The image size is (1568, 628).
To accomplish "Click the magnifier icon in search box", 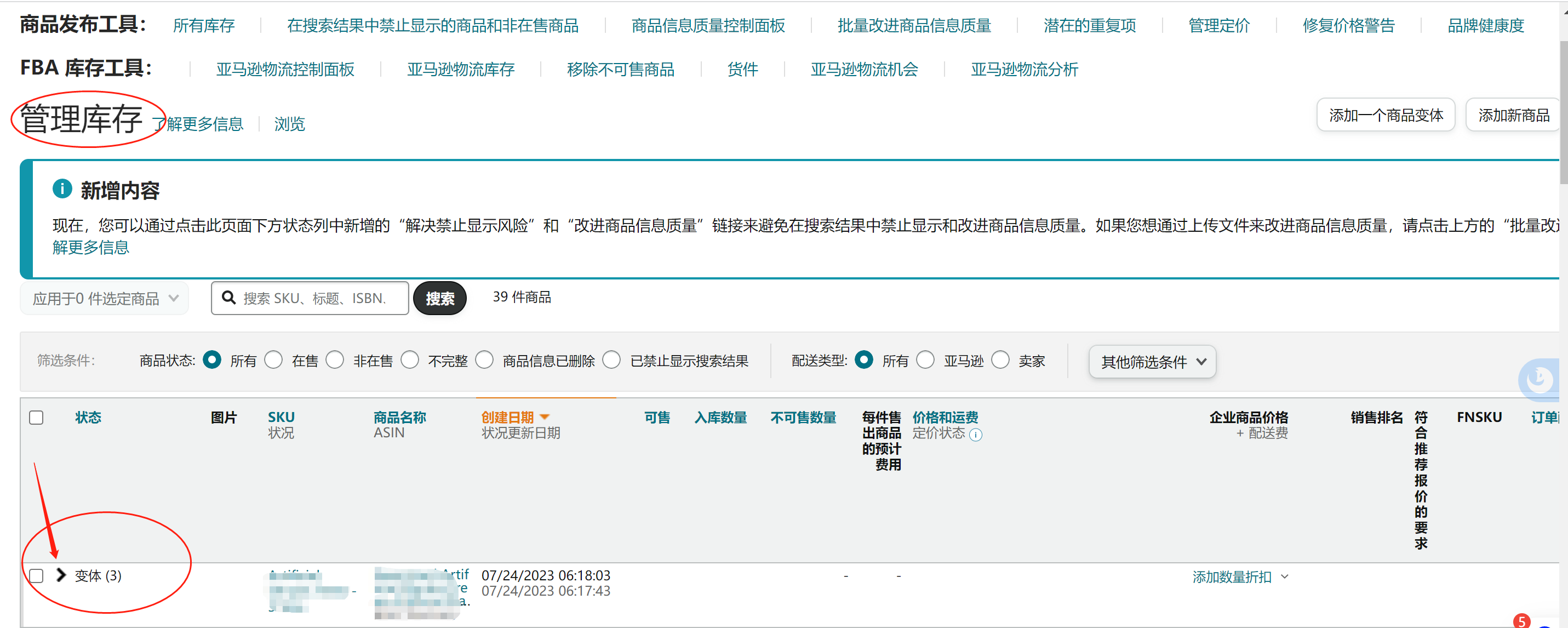I will point(229,297).
